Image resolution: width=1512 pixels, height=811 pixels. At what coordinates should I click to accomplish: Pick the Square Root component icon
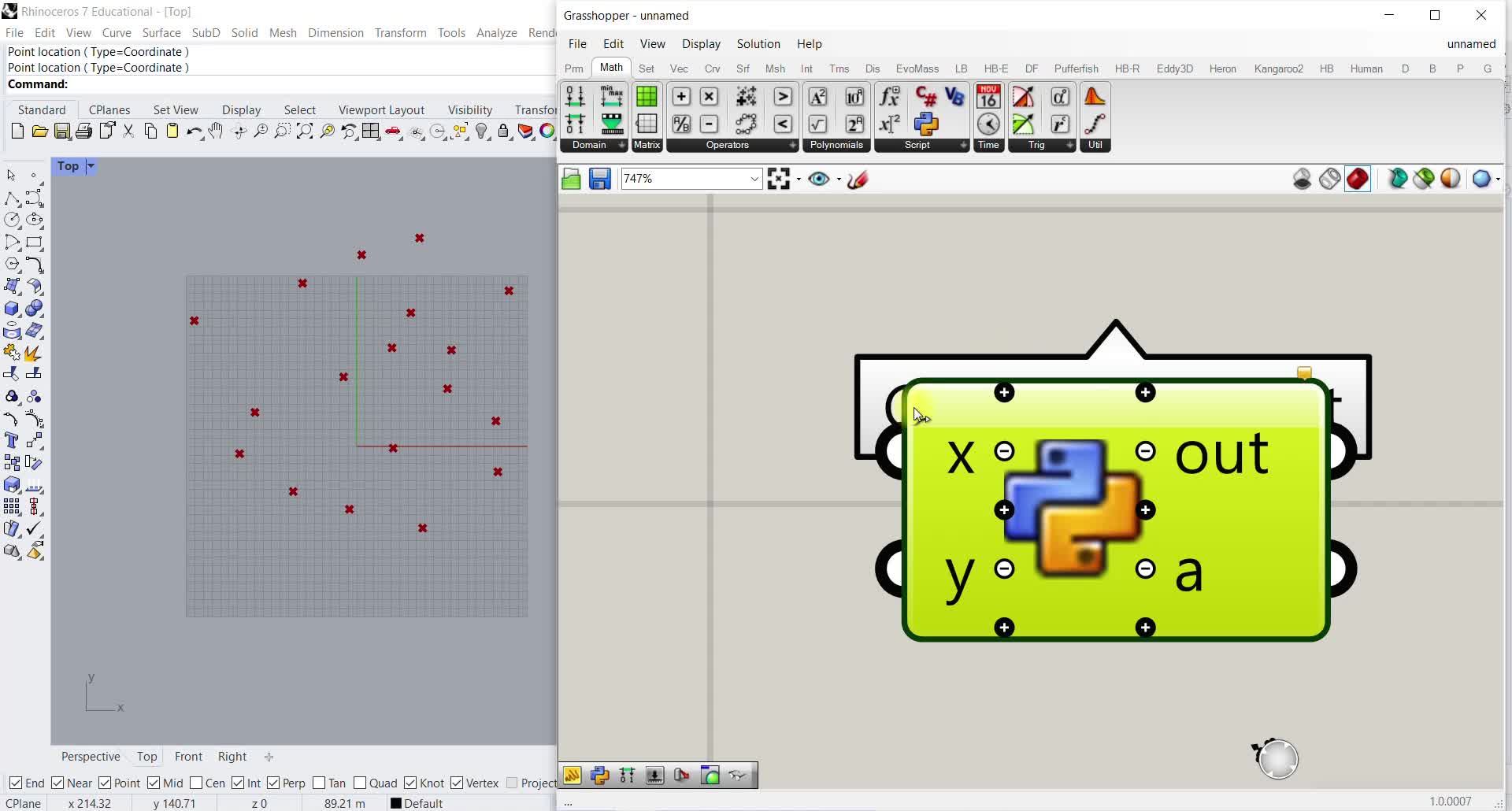(818, 124)
